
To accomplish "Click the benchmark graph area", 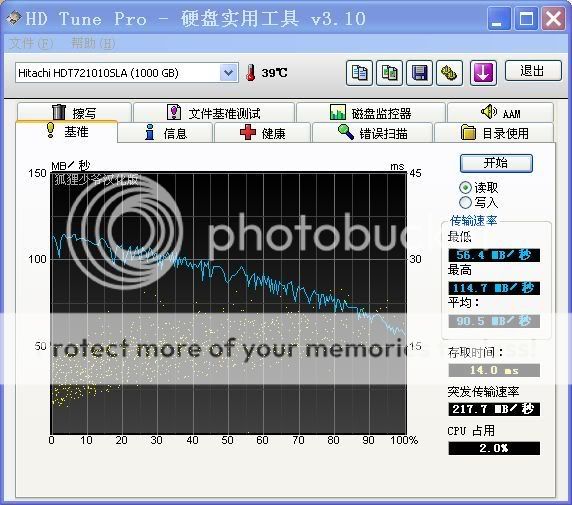I will [x=228, y=303].
